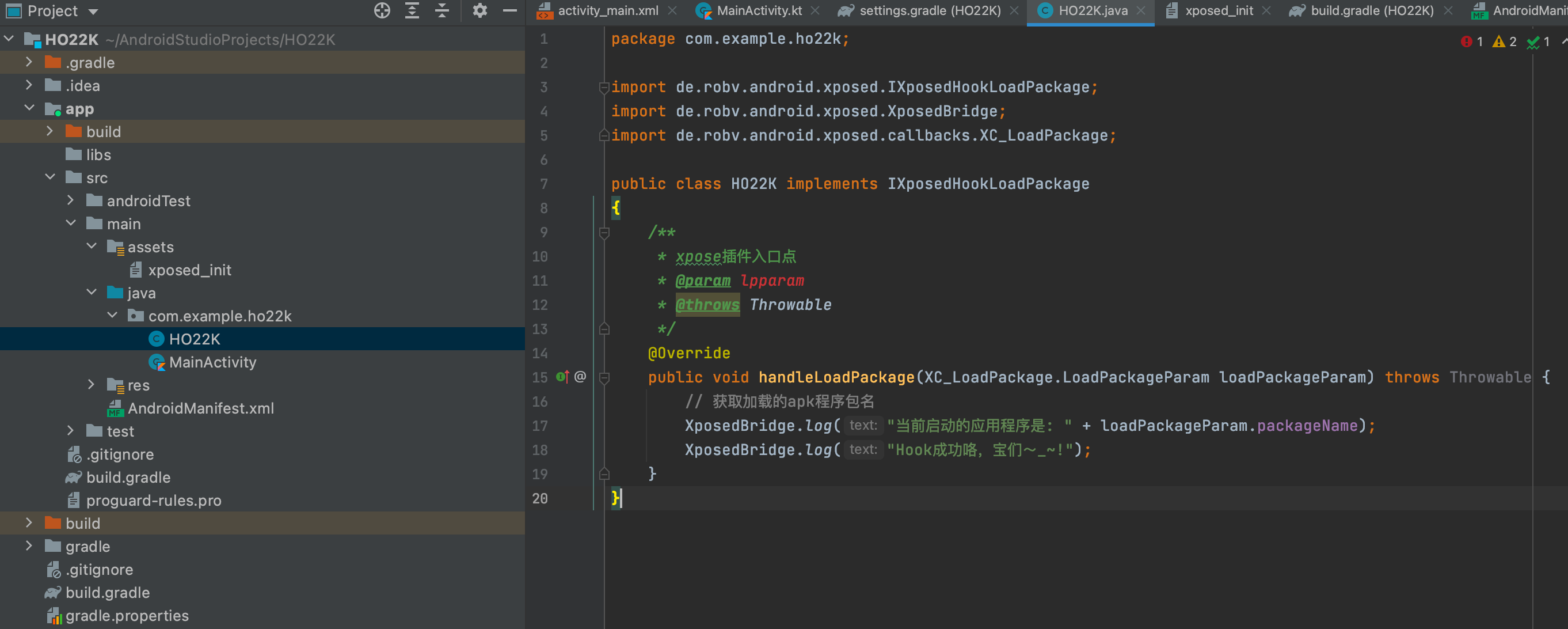Expand the app build folder

pos(50,131)
